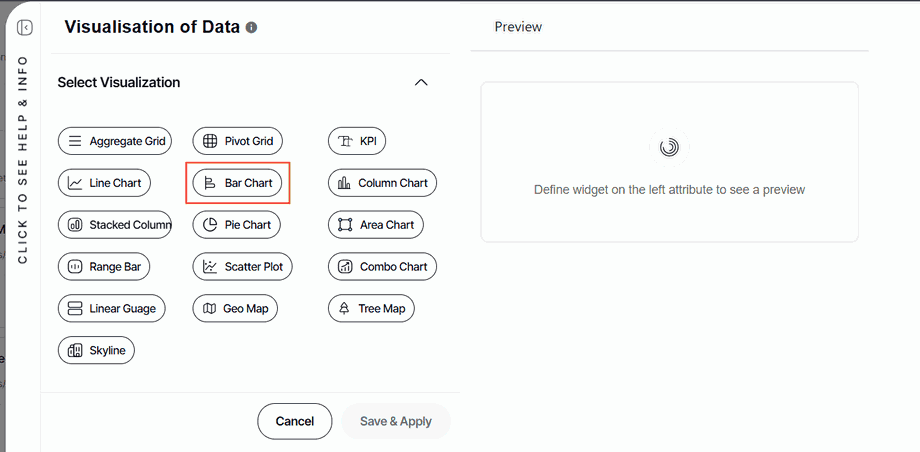
Task: Collapse the Select Visualization section
Action: (421, 83)
